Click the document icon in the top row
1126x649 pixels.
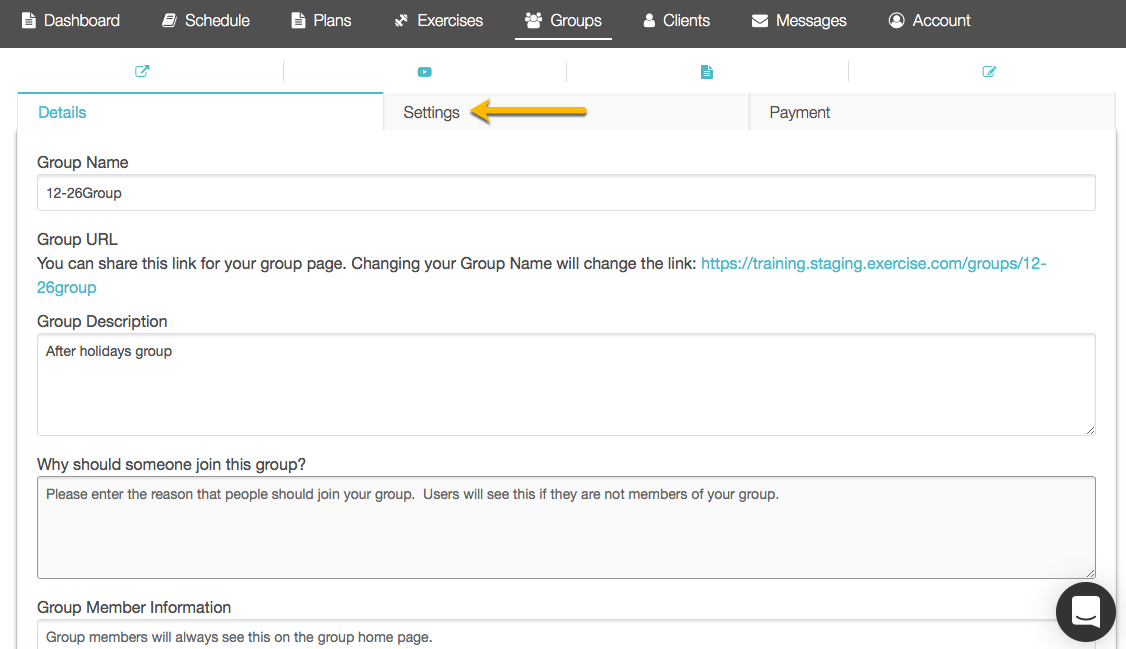(707, 72)
